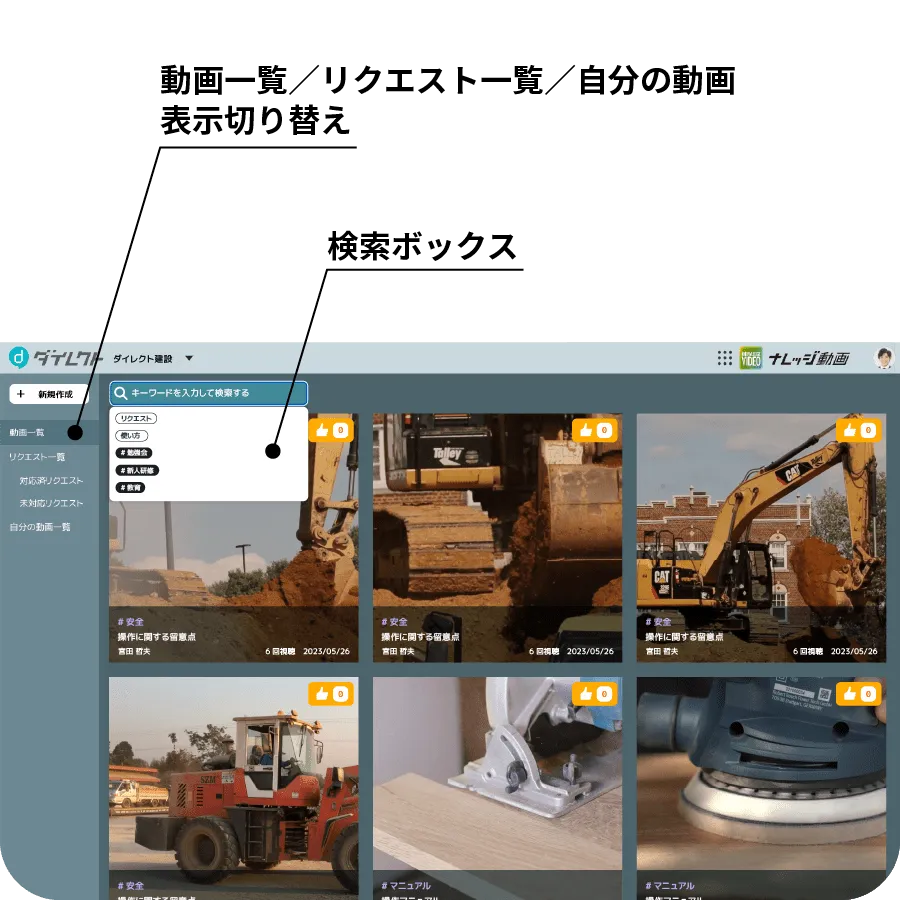This screenshot has height=900, width=900.
Task: Click the magnifier icon in search bar
Action: click(x=121, y=393)
